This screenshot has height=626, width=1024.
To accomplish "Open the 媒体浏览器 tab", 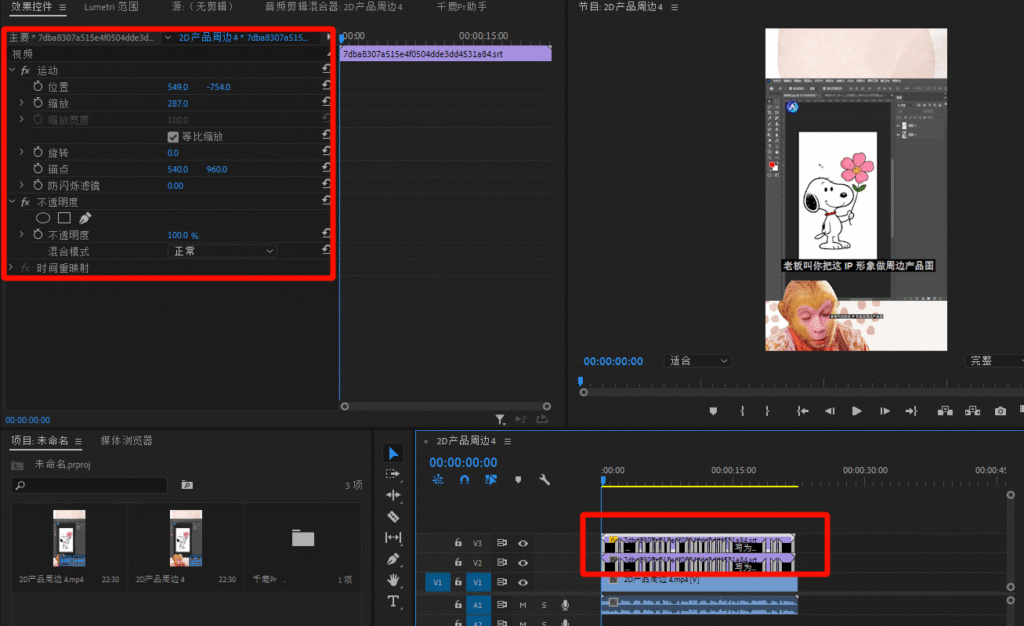I will [x=126, y=440].
